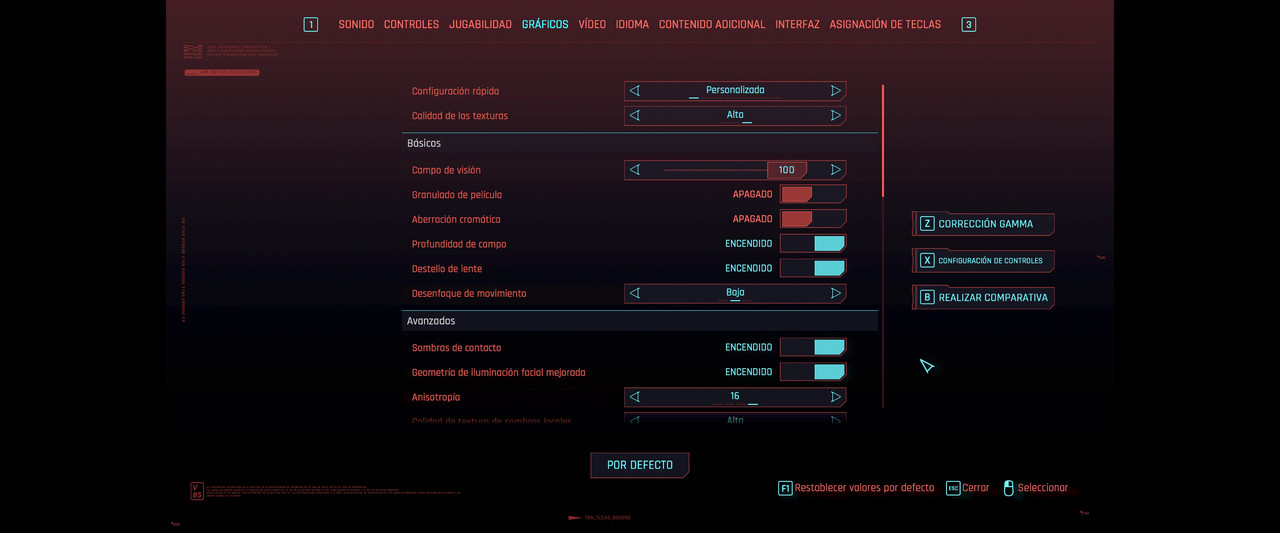Image resolution: width=1280 pixels, height=533 pixels.
Task: Click the B key icon for benchmark
Action: point(927,297)
